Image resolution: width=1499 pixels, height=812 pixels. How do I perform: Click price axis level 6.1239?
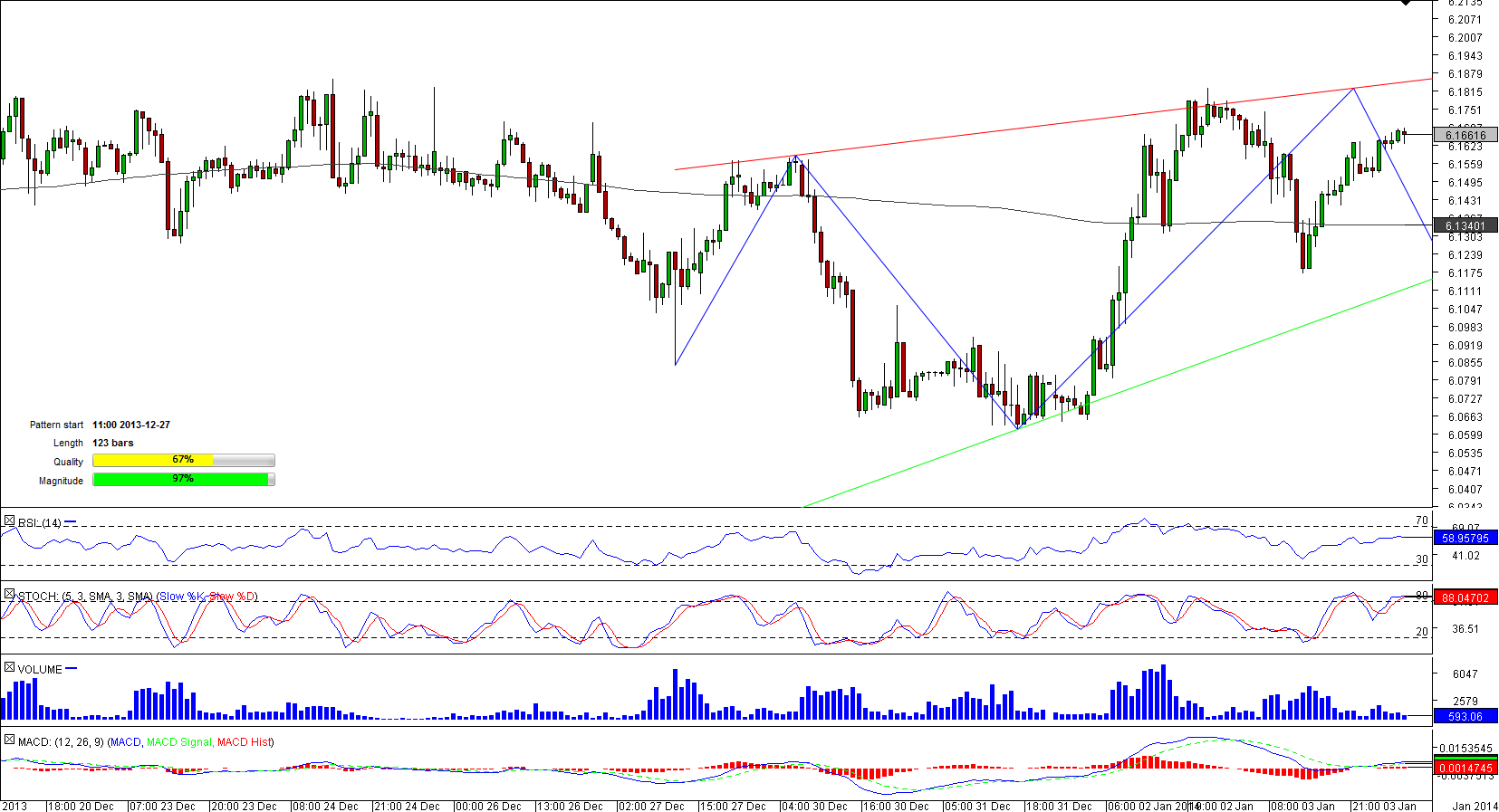point(1465,255)
